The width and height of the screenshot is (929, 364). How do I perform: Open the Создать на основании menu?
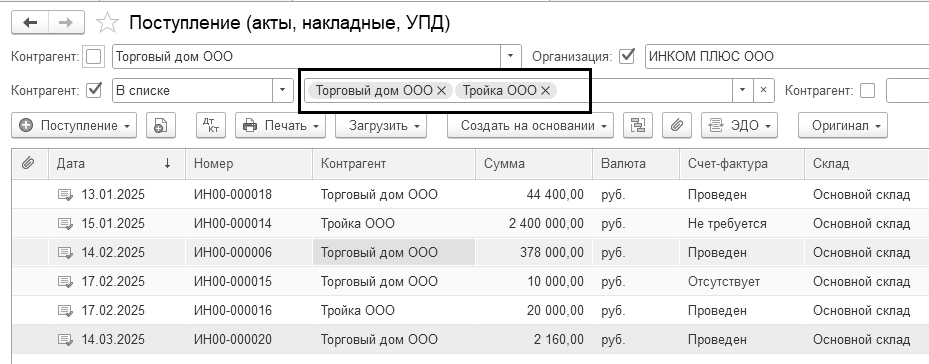(x=530, y=126)
